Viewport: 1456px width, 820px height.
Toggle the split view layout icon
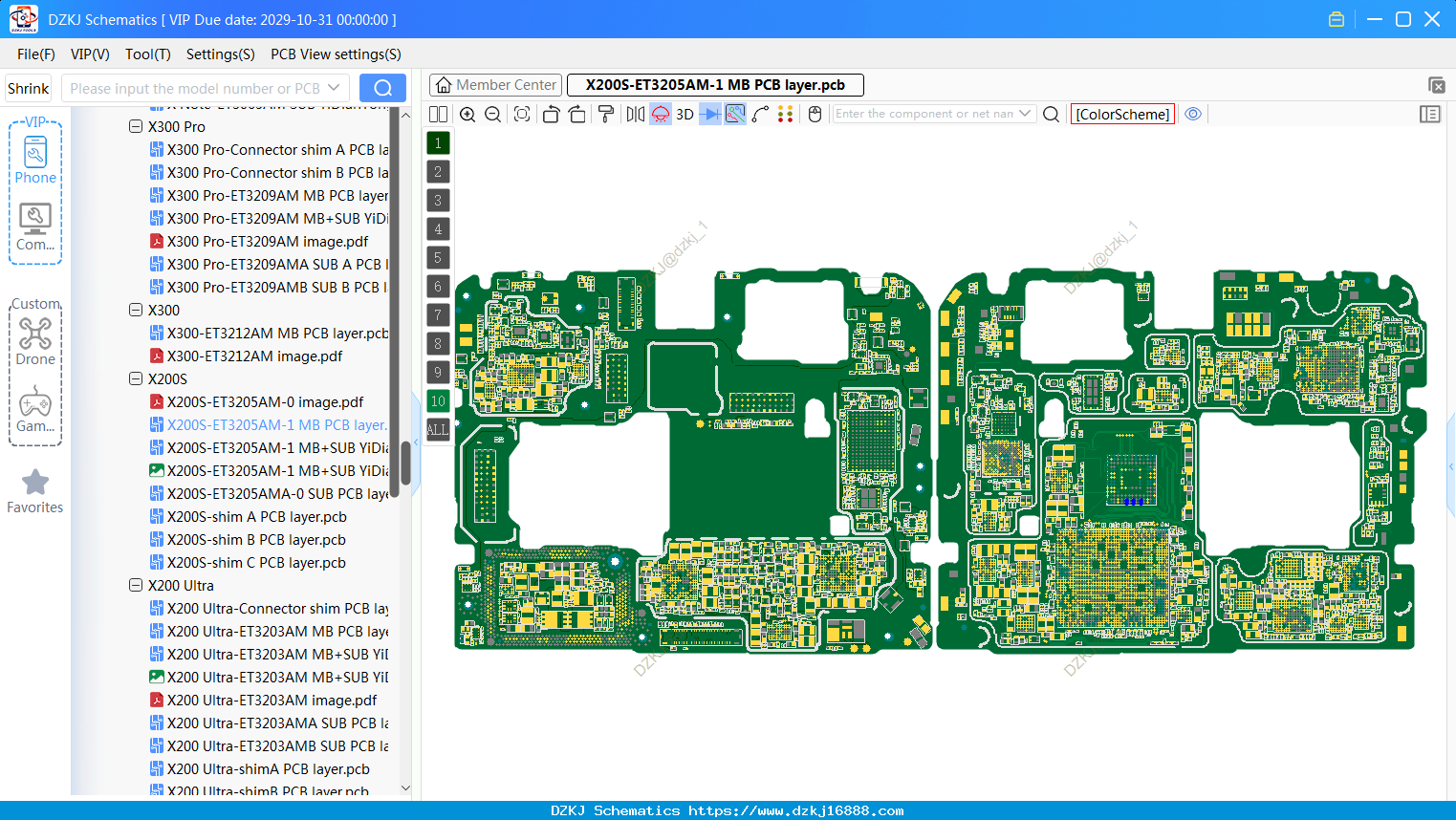438,114
